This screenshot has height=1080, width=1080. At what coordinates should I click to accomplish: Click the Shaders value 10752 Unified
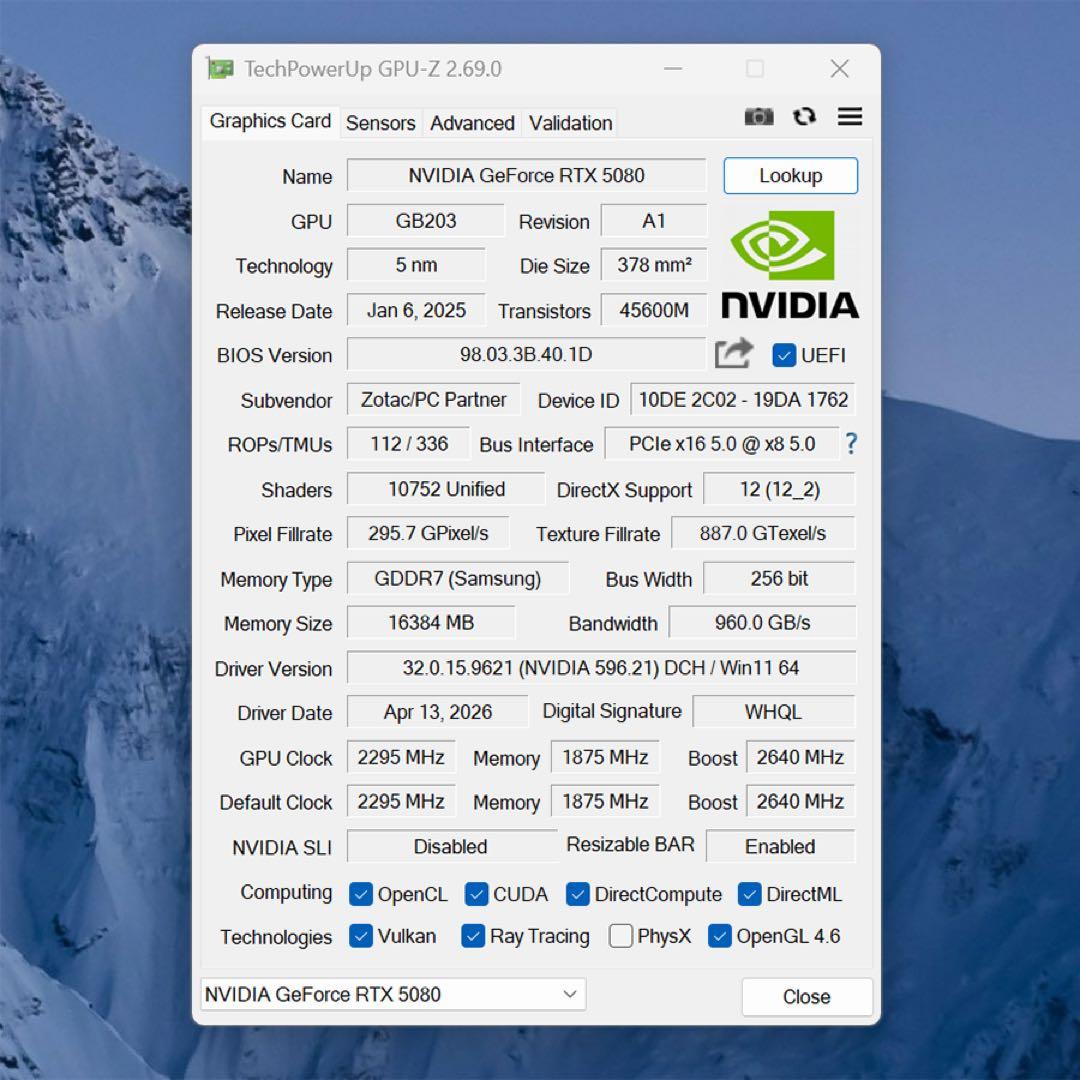(x=446, y=489)
